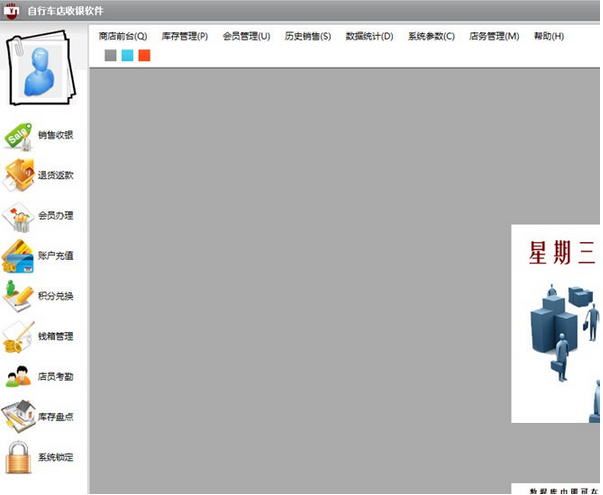Open the 会员管理(U) menu
Image resolution: width=603 pixels, height=495 pixels.
pyautogui.click(x=247, y=36)
